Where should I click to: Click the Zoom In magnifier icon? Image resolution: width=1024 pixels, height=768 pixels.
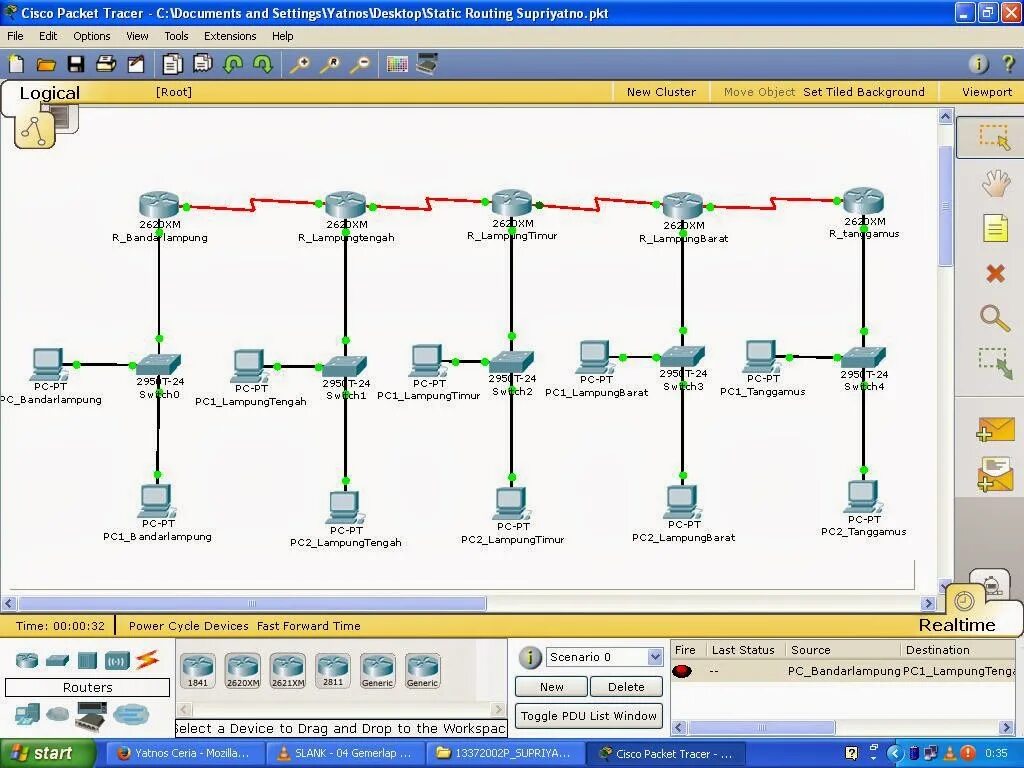pos(300,64)
